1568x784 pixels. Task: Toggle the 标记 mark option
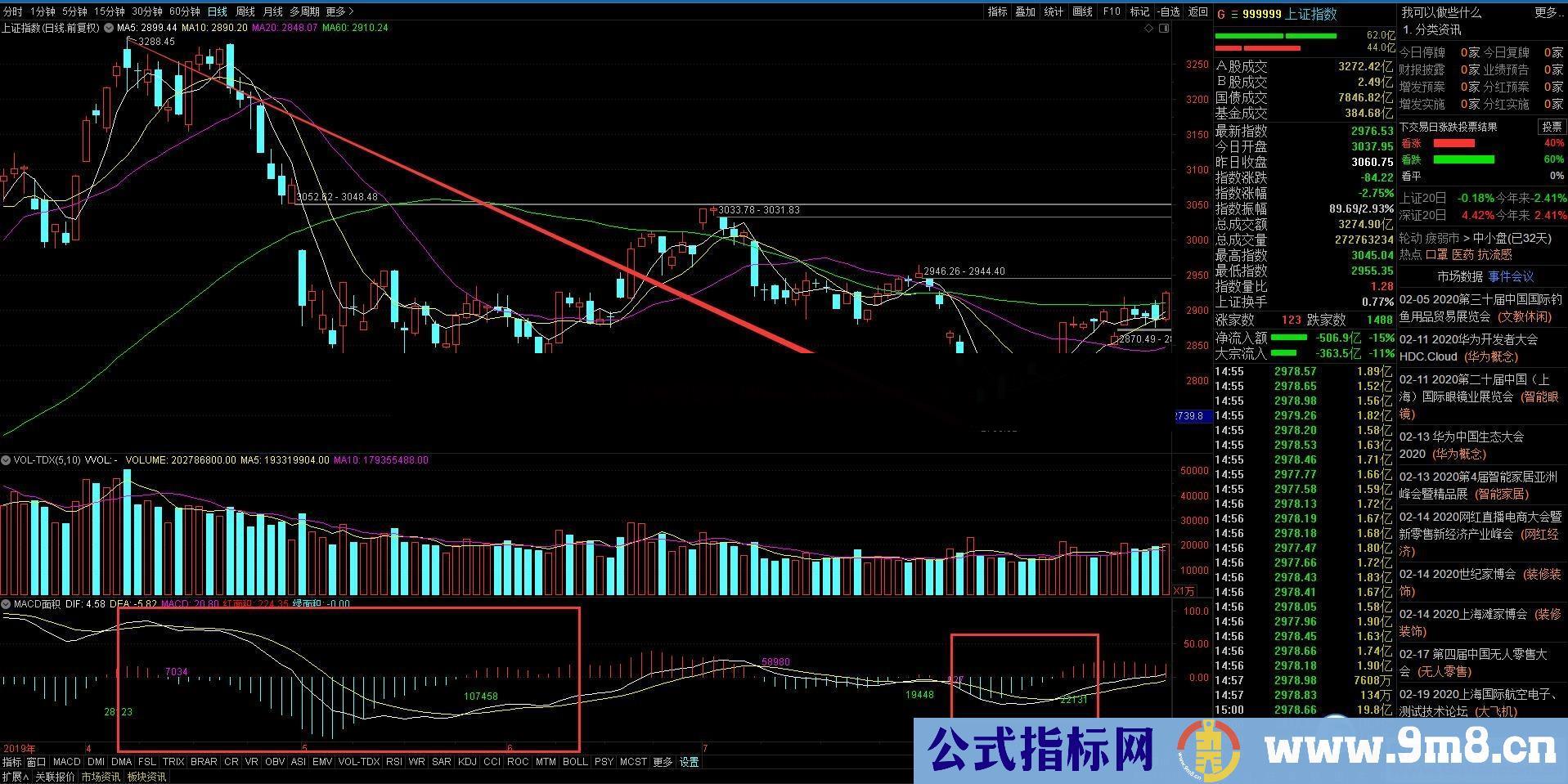pyautogui.click(x=1139, y=11)
